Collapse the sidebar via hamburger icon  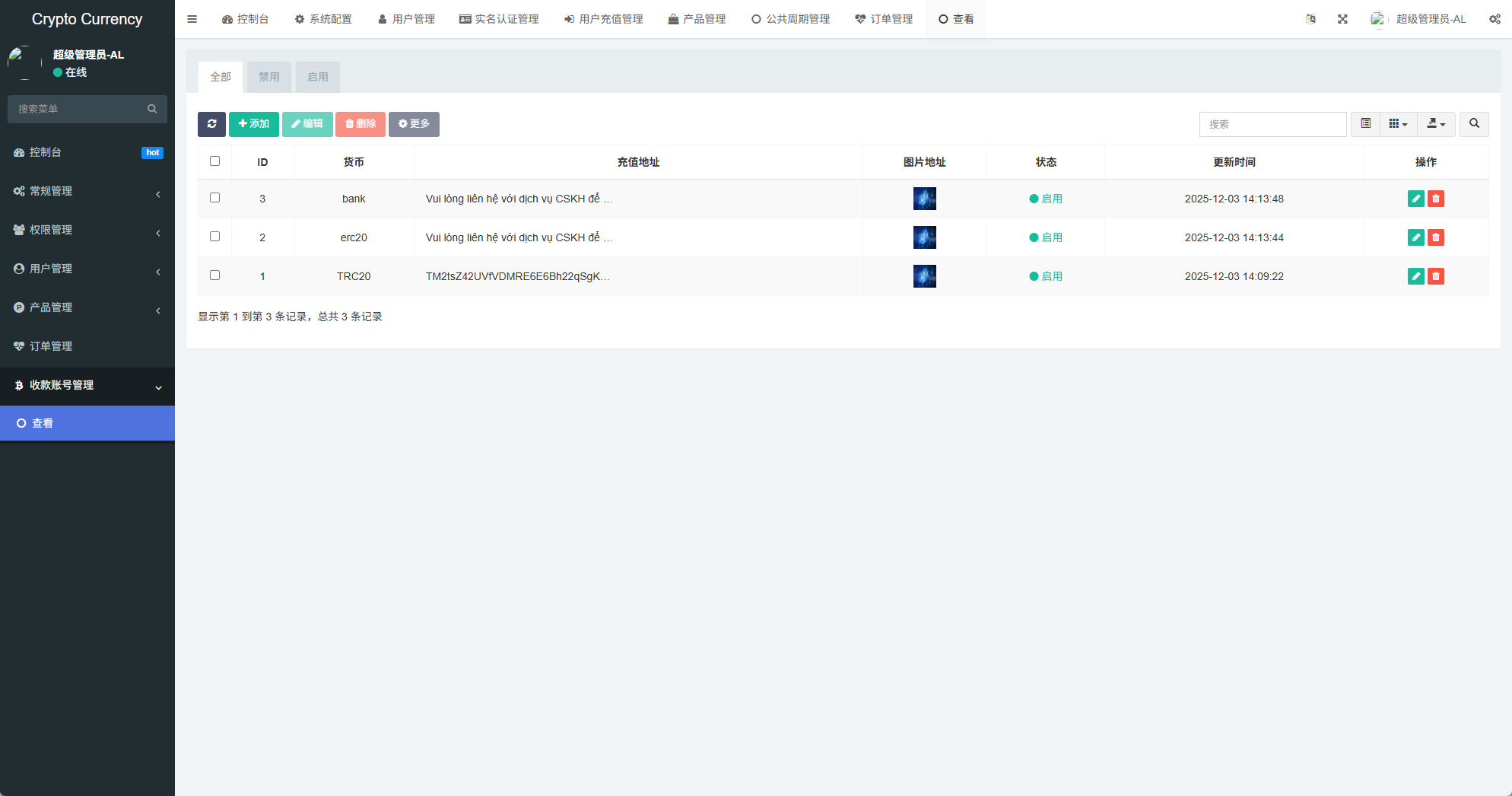click(x=192, y=18)
